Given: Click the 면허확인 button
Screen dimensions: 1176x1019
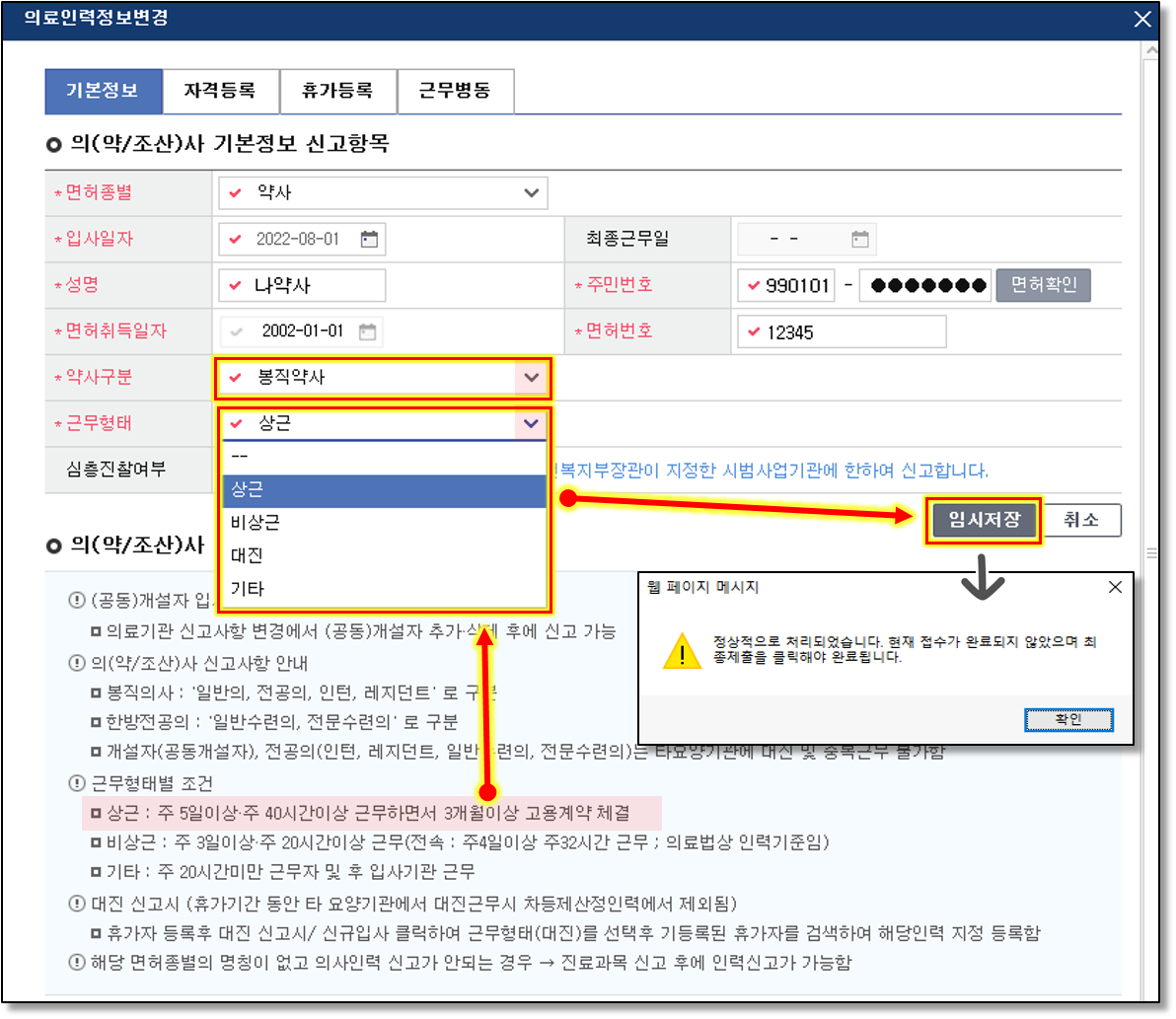Looking at the screenshot, I should [1043, 286].
